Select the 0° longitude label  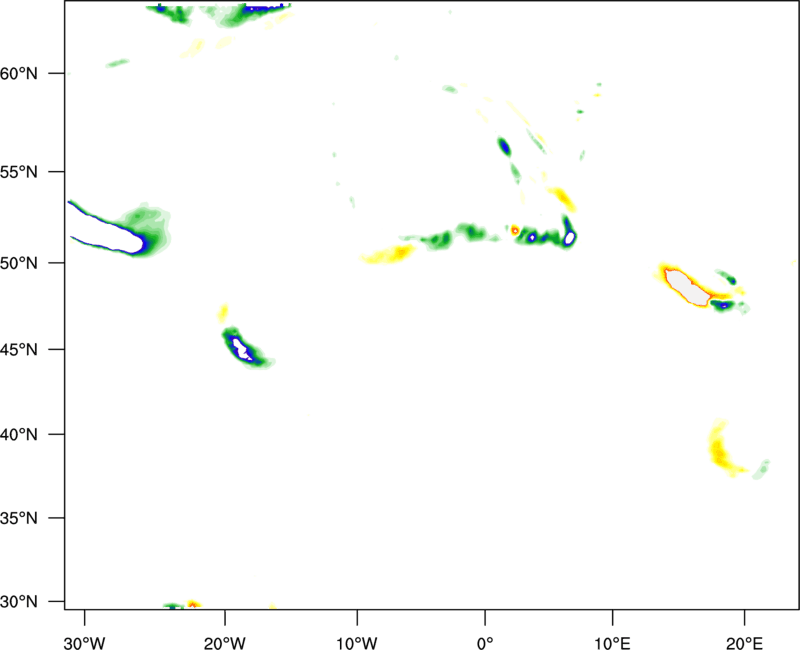(485, 643)
